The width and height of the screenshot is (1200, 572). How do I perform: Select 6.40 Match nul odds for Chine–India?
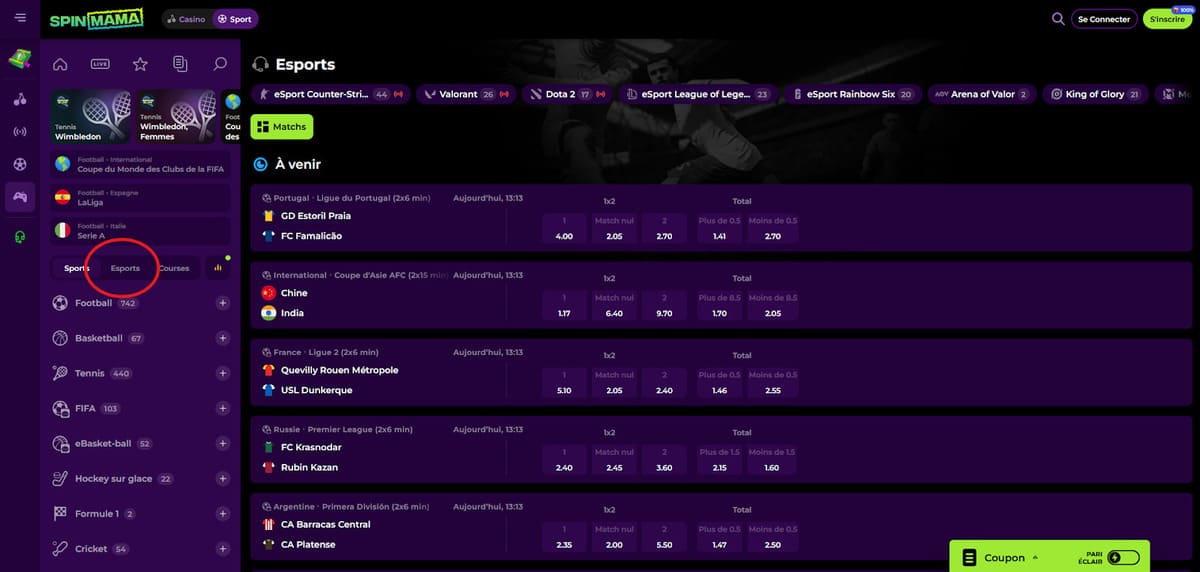pos(614,306)
